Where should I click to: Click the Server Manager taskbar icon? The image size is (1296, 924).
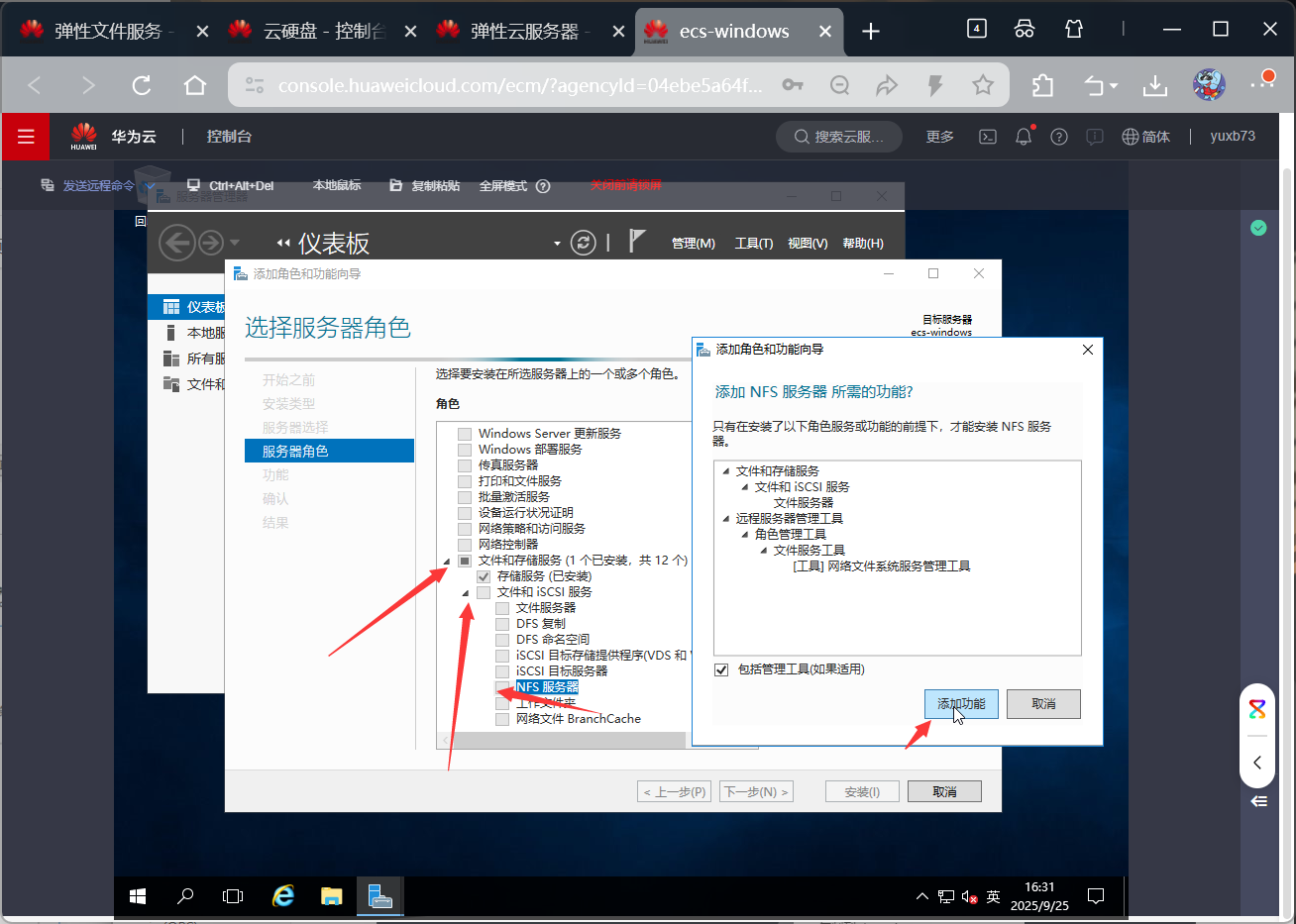[380, 896]
